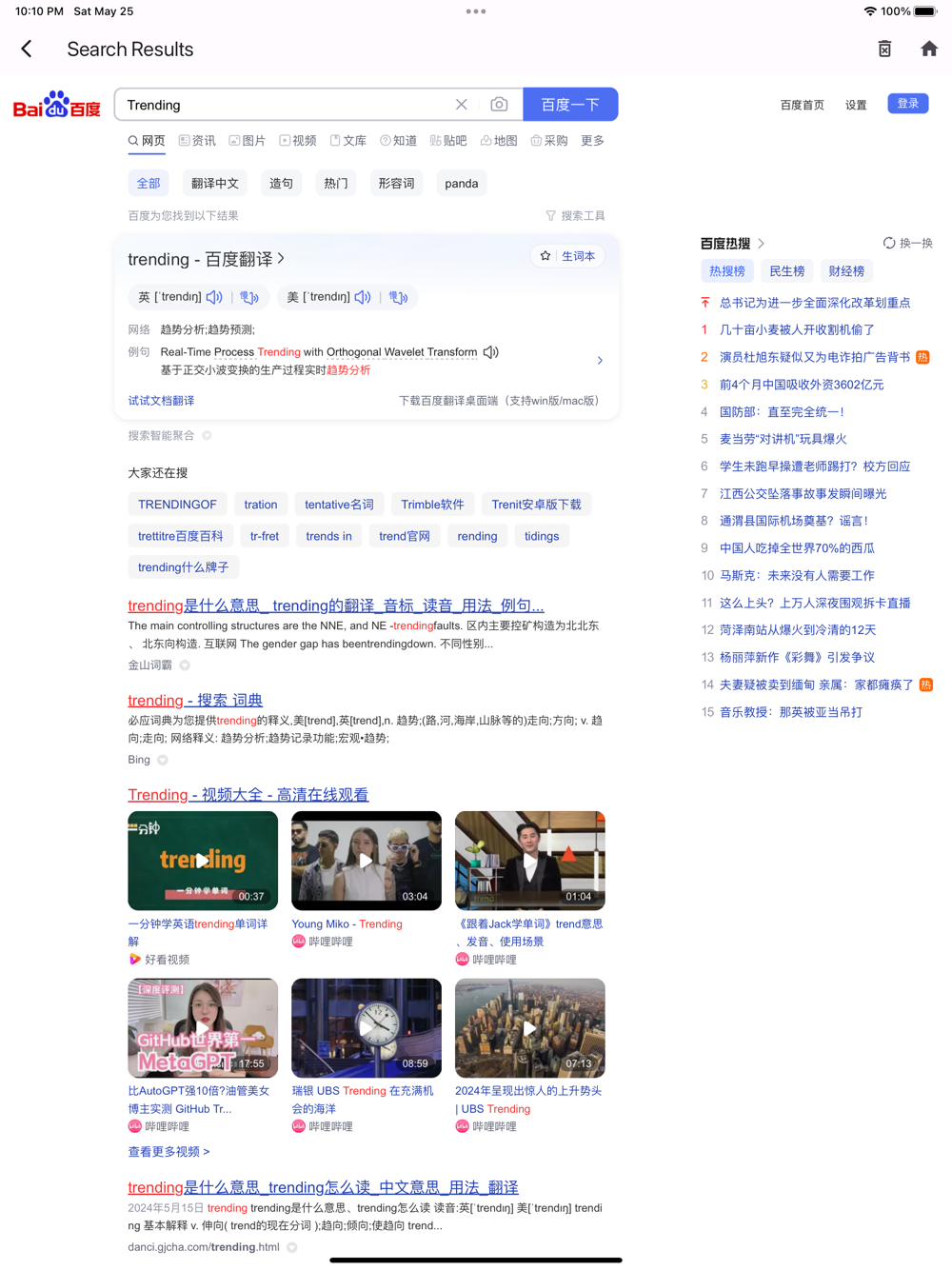Viewport: 952px width, 1270px height.
Task: Play 一分钟学英语trending video thumbnail
Action: tap(203, 861)
